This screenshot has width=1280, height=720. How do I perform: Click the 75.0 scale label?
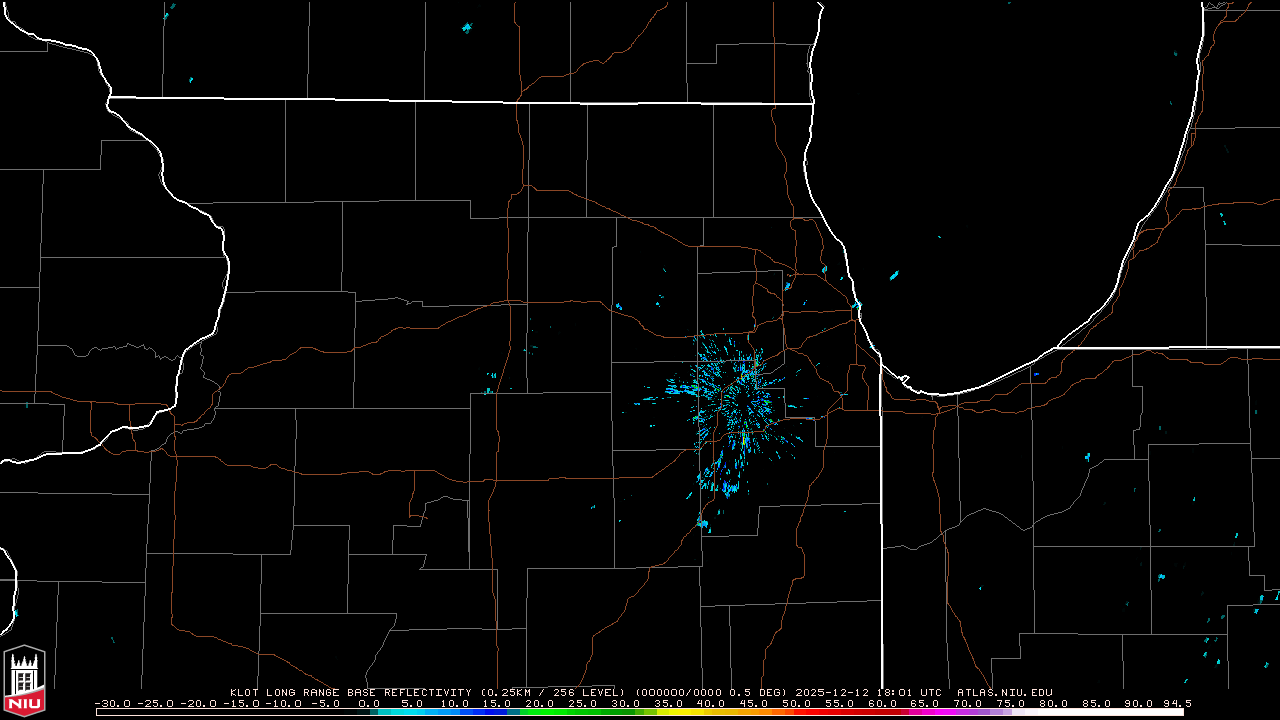tap(1011, 703)
